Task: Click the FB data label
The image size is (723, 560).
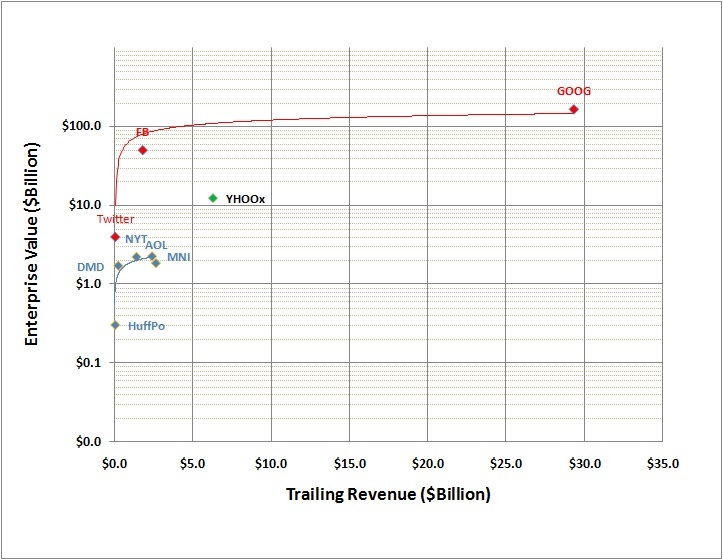Action: tap(142, 132)
